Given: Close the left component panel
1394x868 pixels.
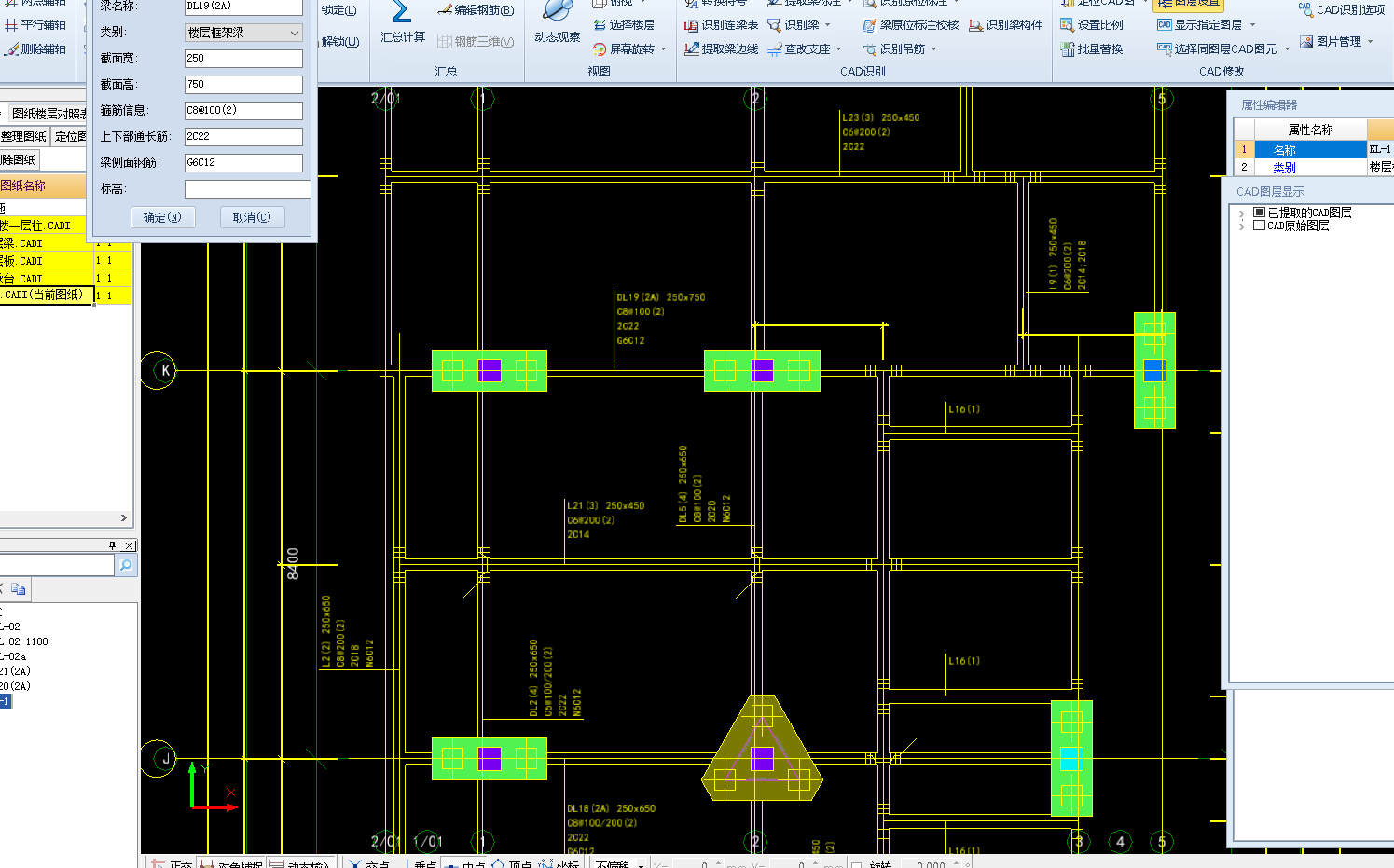Looking at the screenshot, I should (x=130, y=545).
